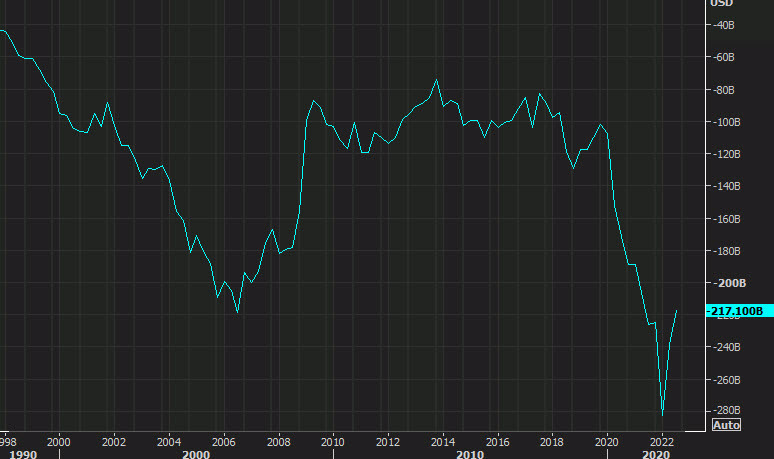Click the 2020 year tick label

click(607, 442)
